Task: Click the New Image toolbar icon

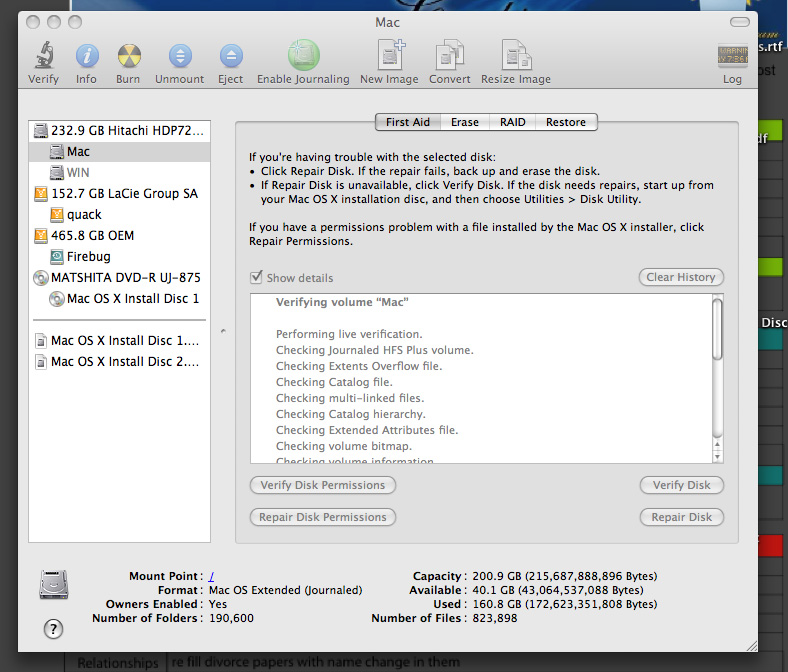Action: pyautogui.click(x=390, y=54)
